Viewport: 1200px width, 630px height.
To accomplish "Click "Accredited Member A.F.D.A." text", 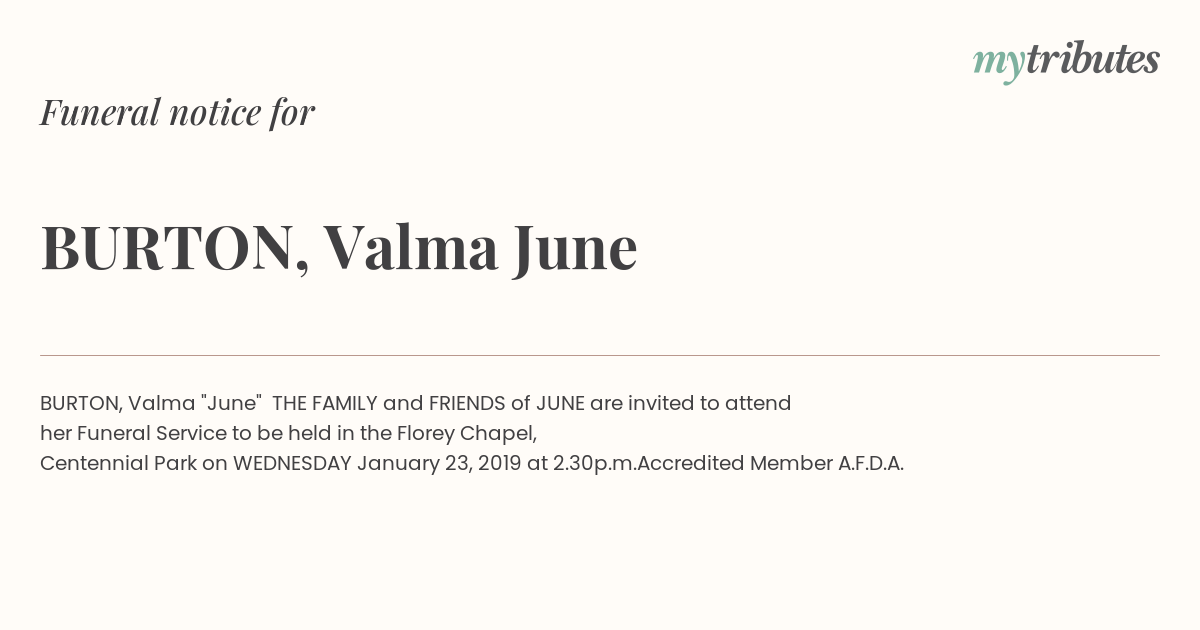I will tap(770, 463).
